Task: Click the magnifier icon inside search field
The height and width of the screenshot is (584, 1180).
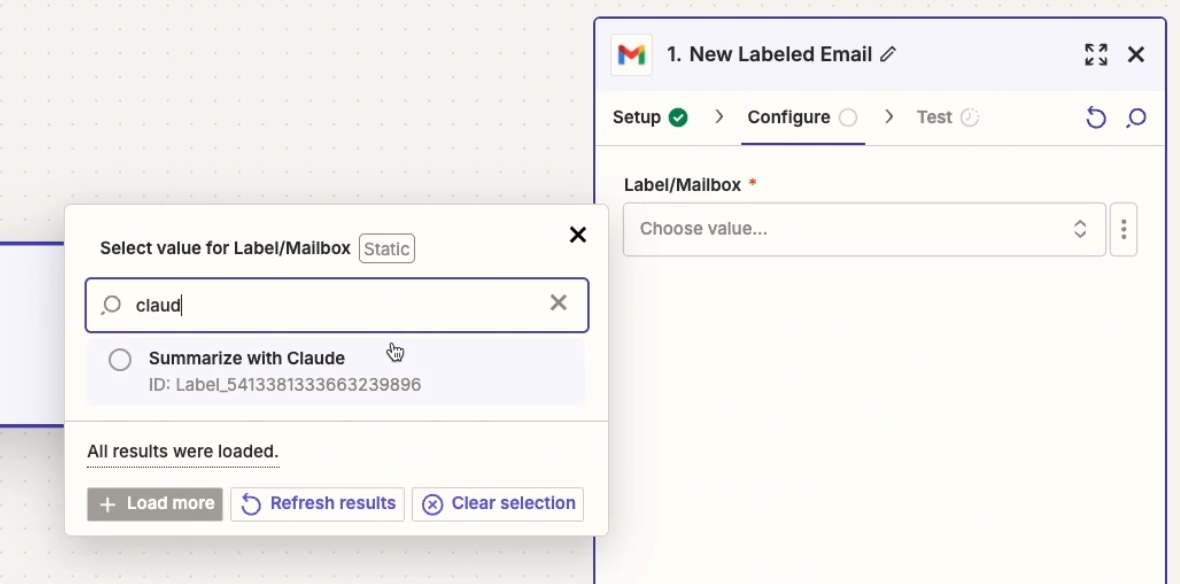Action: [111, 305]
